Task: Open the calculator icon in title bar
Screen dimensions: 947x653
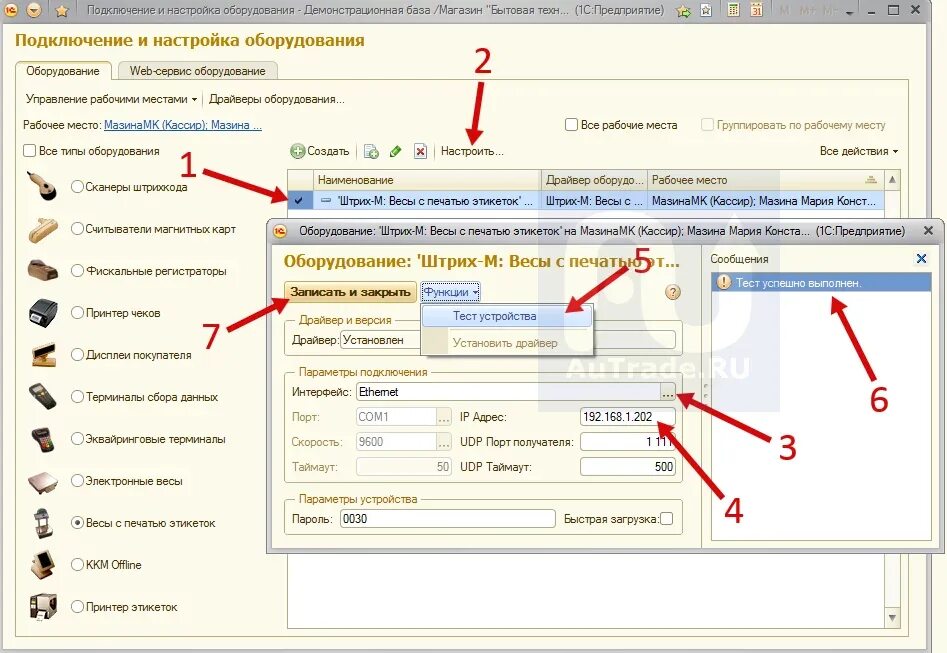Action: click(733, 10)
